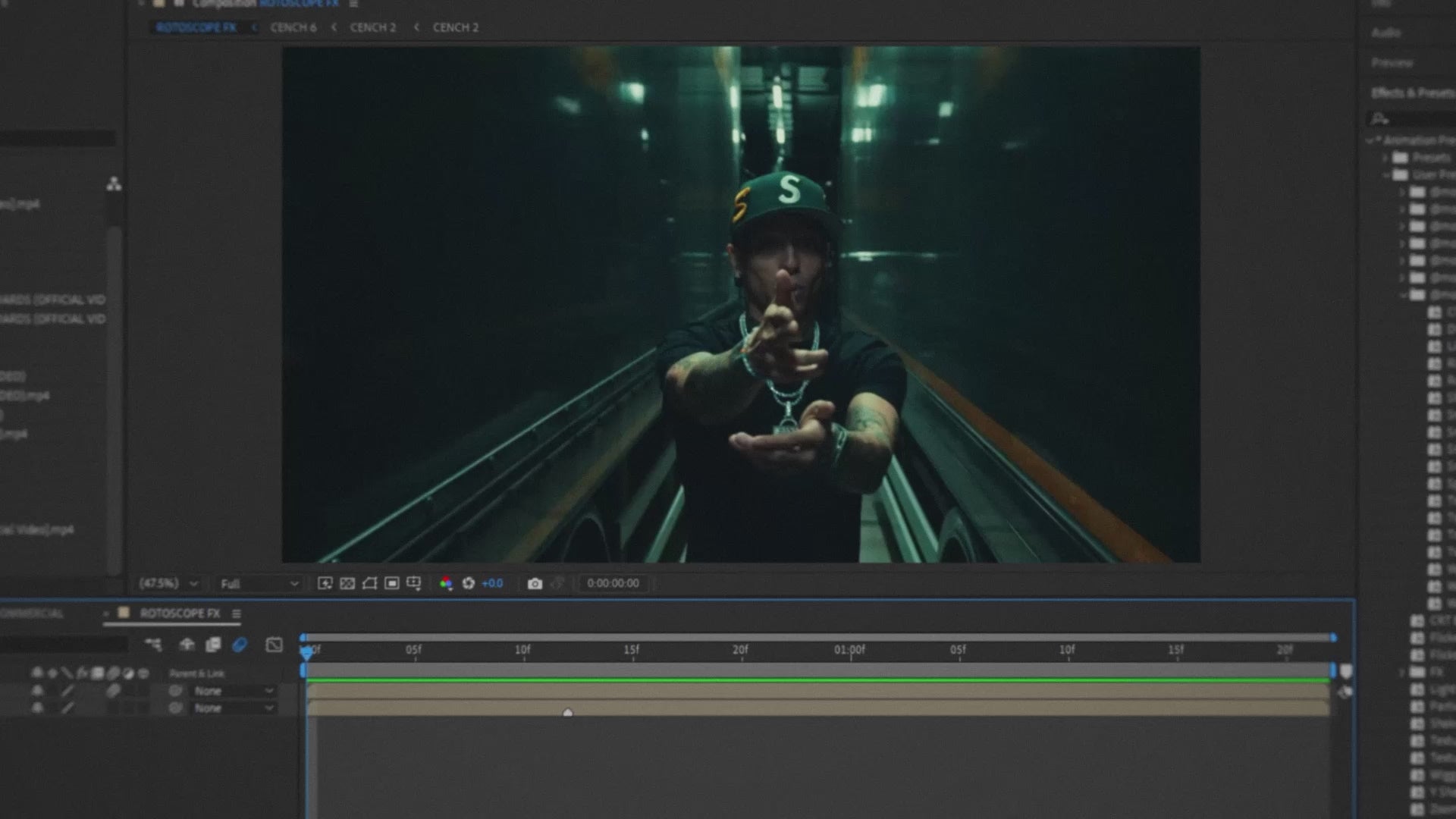Click the Graph Editor icon in timeline
1456x819 pixels.
274,645
